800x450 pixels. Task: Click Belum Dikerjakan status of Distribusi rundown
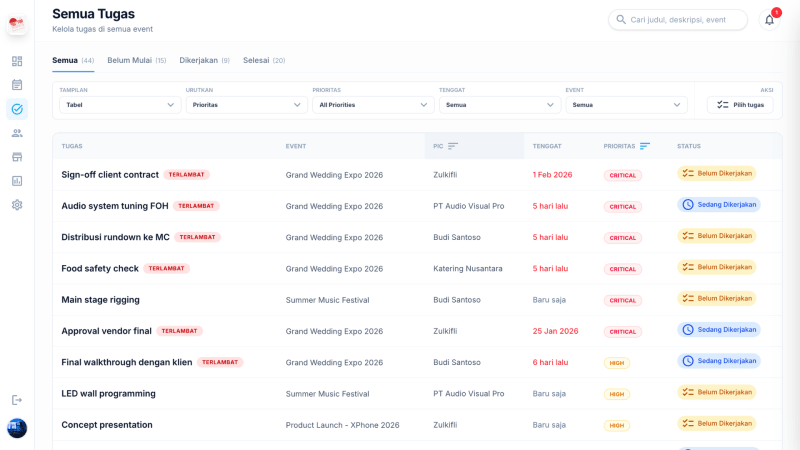click(716, 236)
